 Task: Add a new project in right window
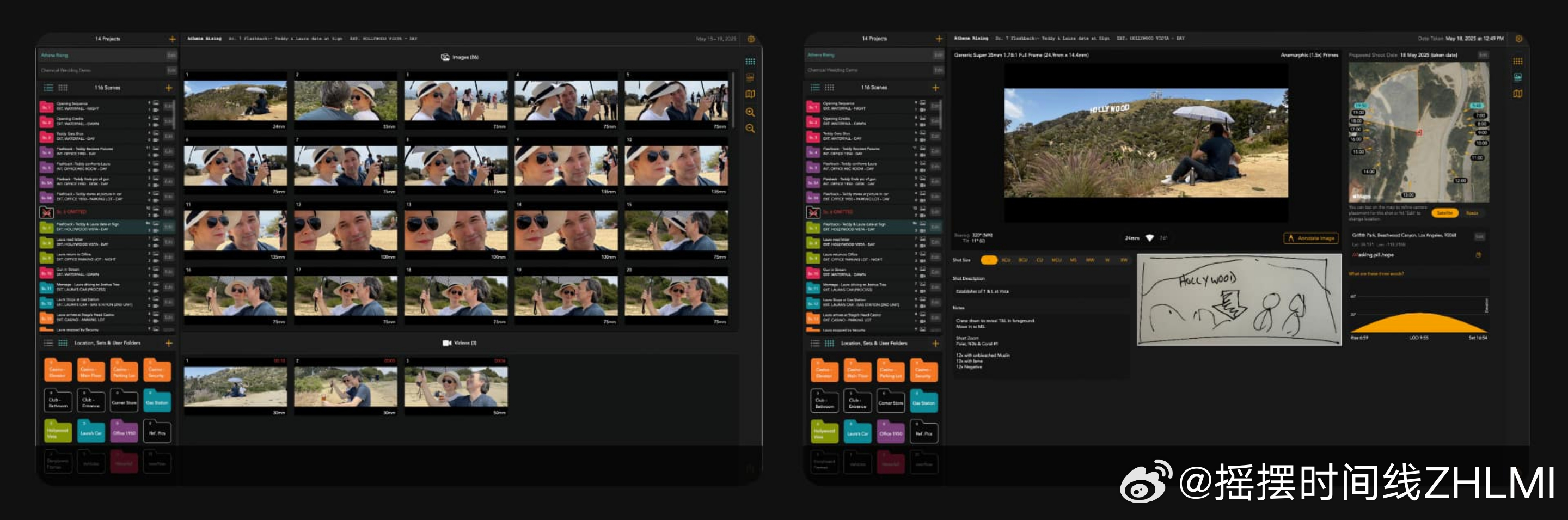pyautogui.click(x=939, y=39)
